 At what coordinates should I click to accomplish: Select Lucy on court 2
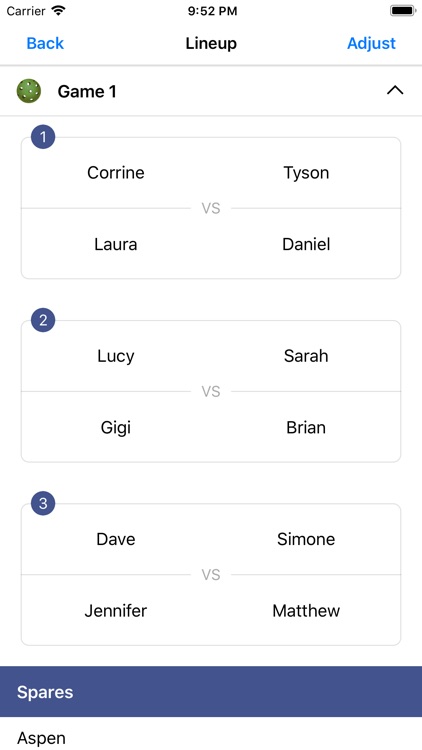click(x=116, y=356)
